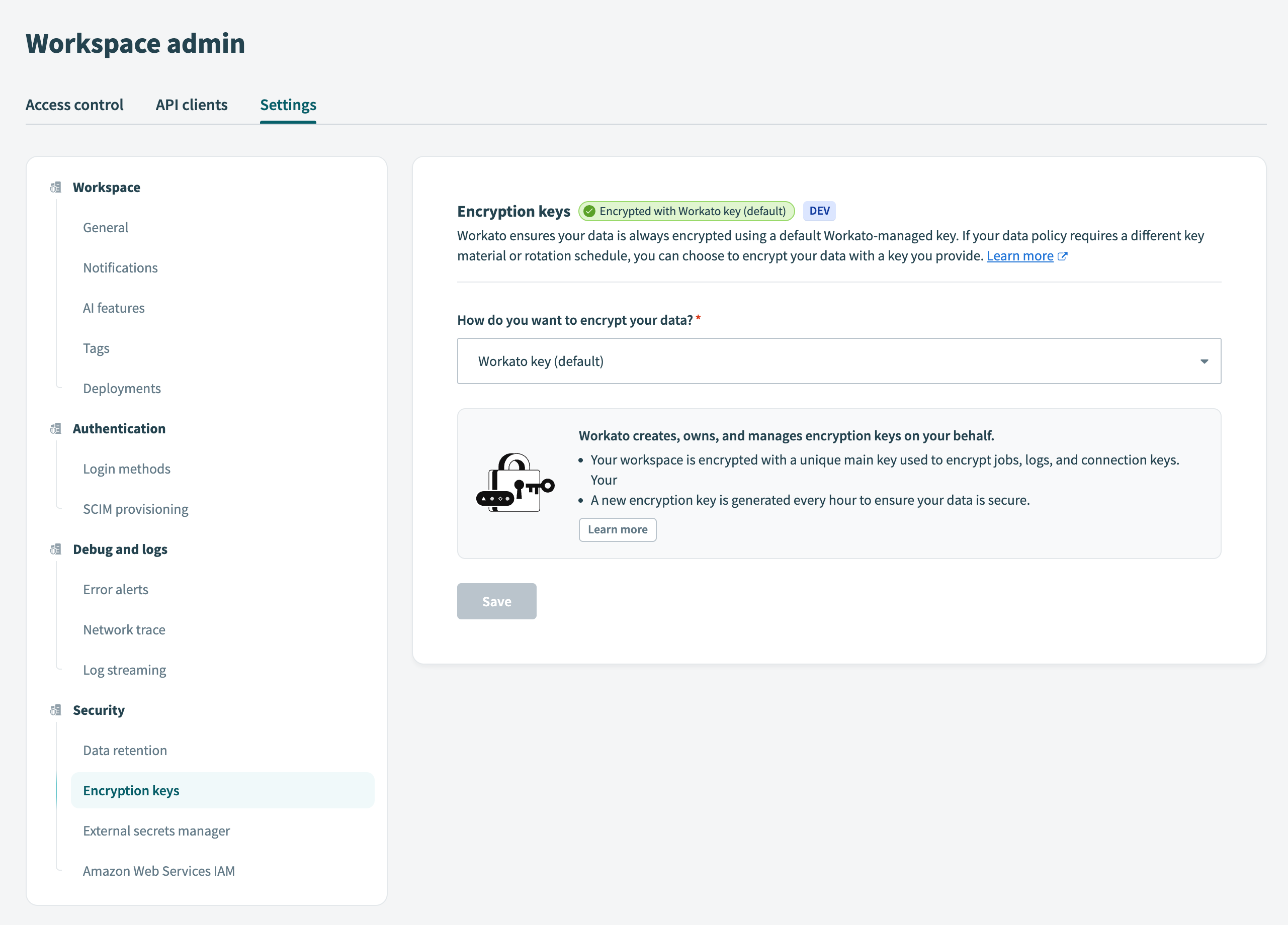1288x925 pixels.
Task: Open Data retention settings
Action: click(x=125, y=750)
